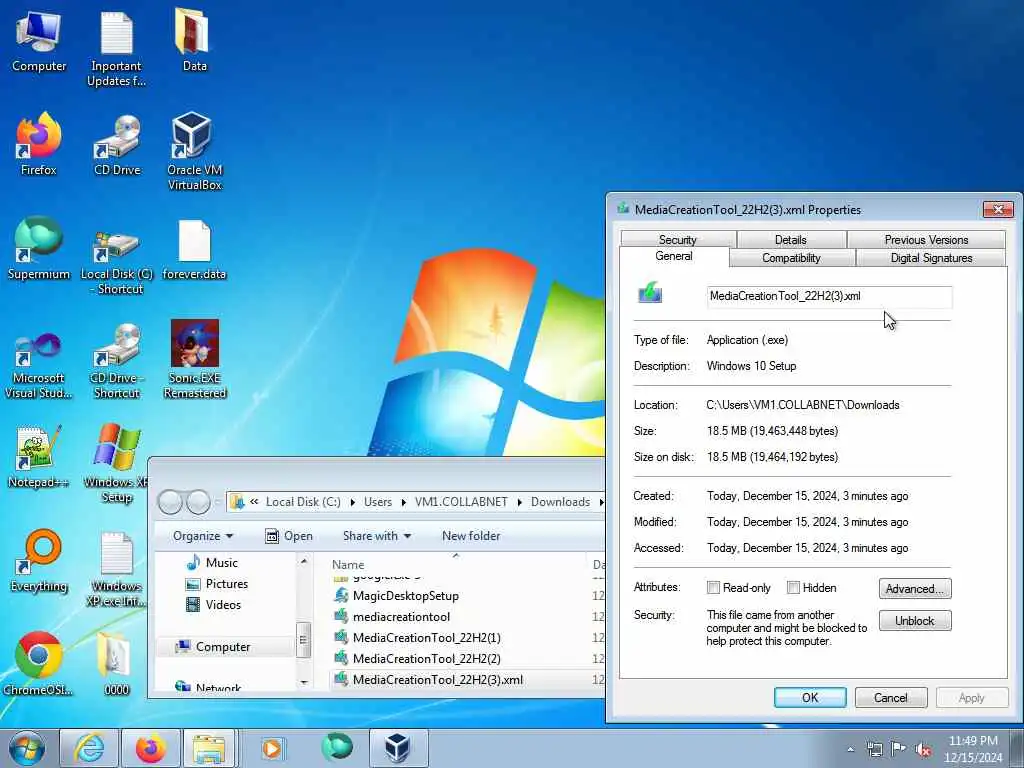Launch Firefox from the desktop shortcut
This screenshot has height=768, width=1024.
39,144
